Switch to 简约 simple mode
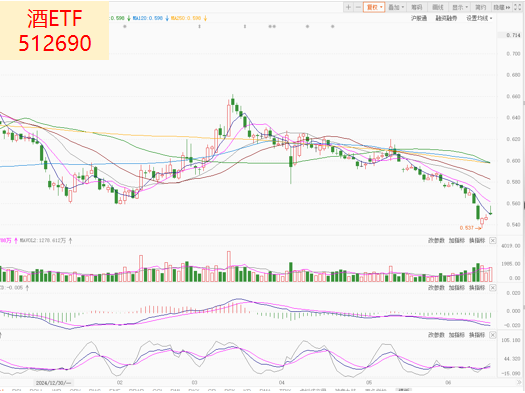 tap(481, 7)
